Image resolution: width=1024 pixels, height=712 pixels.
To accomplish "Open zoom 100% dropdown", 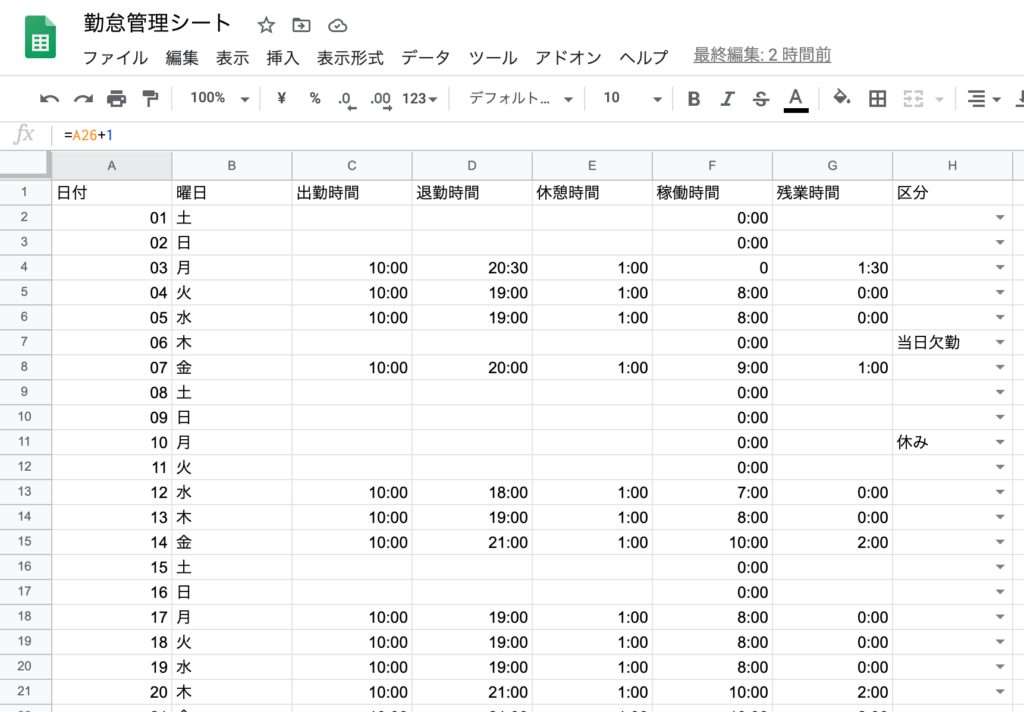I will click(219, 98).
